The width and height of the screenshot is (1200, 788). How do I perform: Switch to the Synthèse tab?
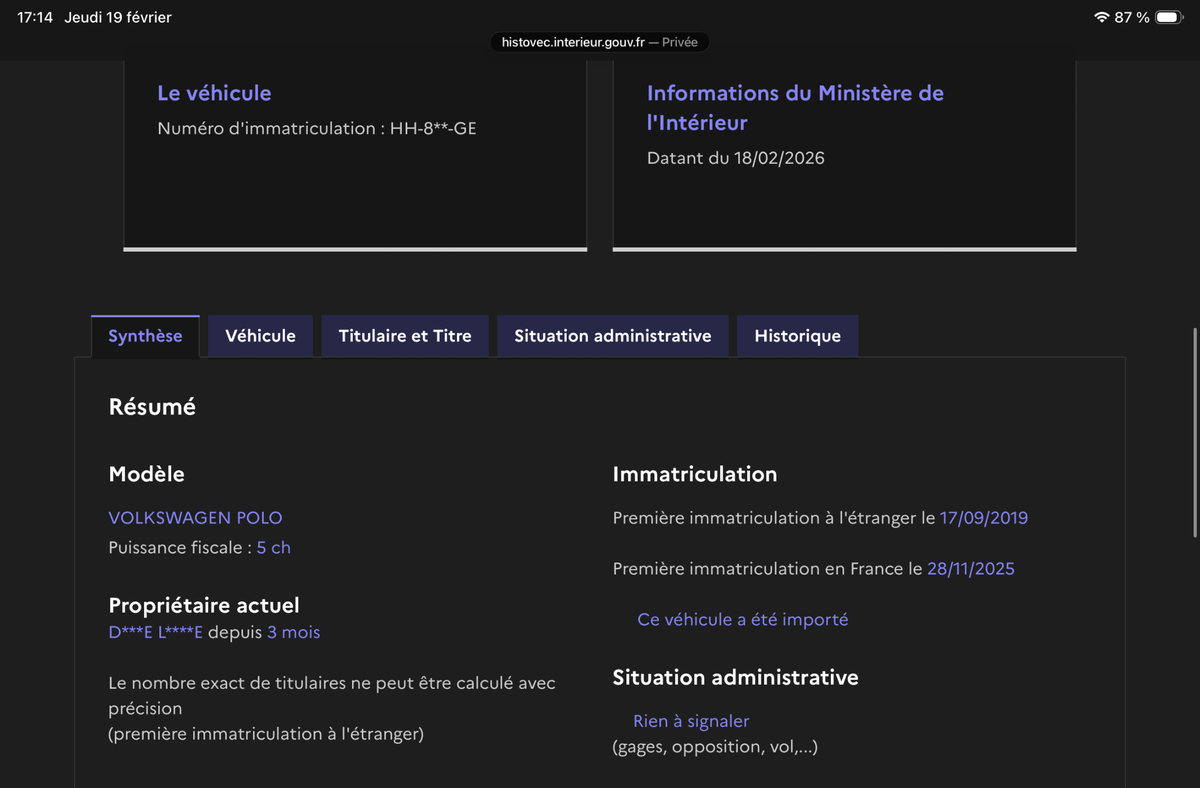(x=145, y=336)
